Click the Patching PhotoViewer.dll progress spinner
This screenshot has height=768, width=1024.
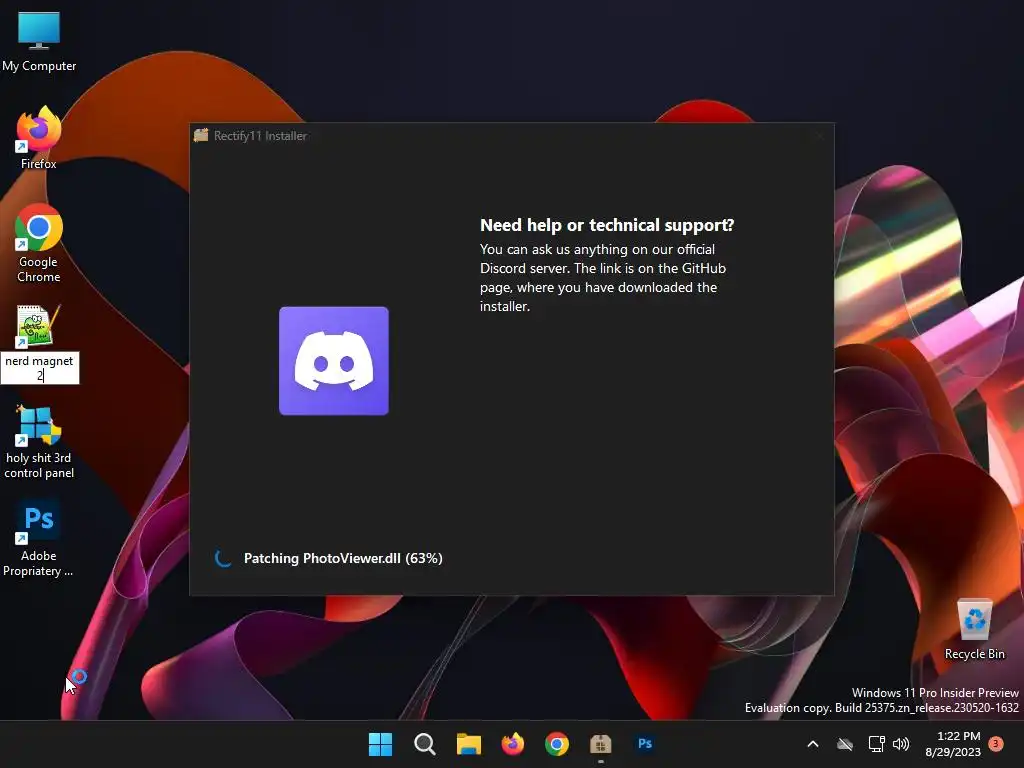(x=223, y=558)
